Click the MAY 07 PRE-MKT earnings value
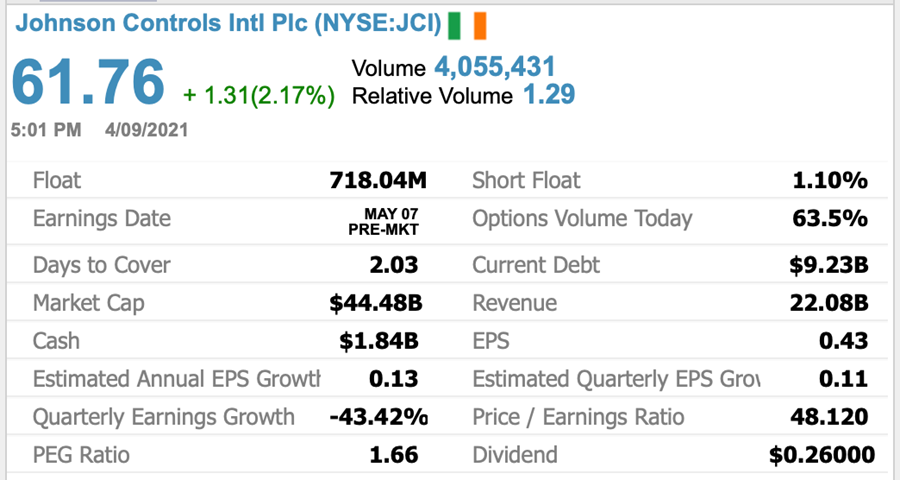Viewport: 900px width, 480px height. [x=383, y=222]
